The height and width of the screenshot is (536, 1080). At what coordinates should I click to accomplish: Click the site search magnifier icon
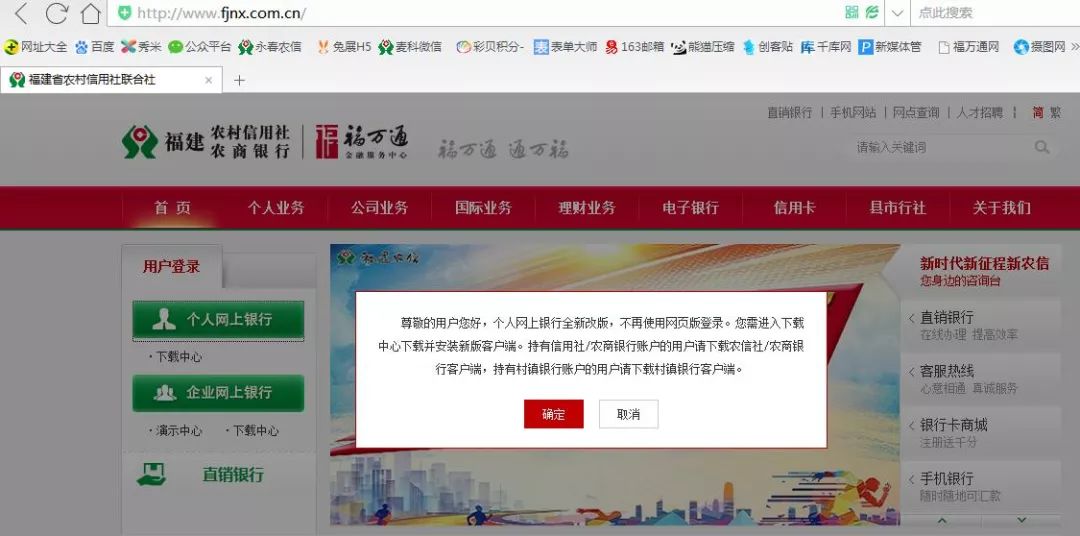pos(1041,147)
